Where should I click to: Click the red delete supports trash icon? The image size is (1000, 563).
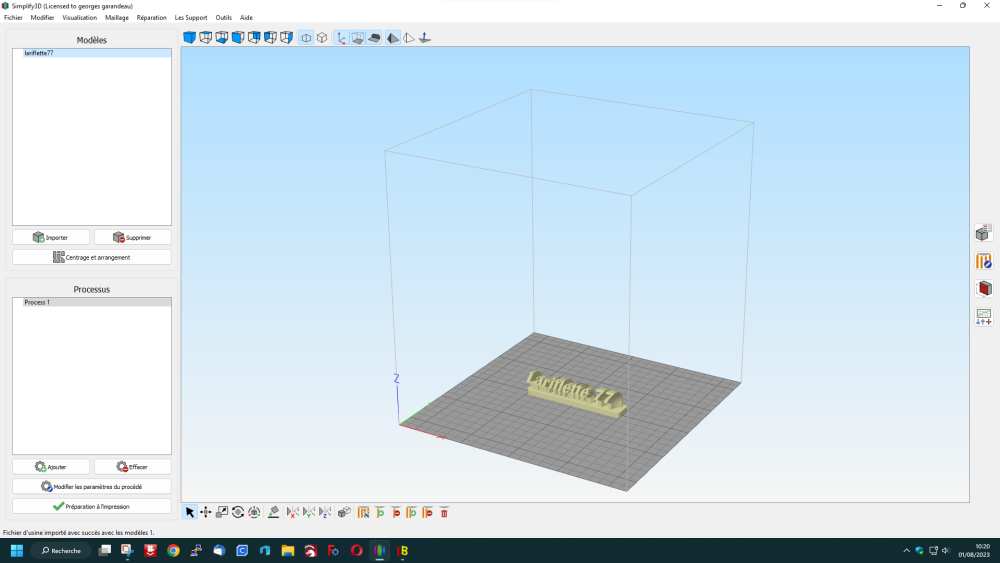[x=444, y=512]
